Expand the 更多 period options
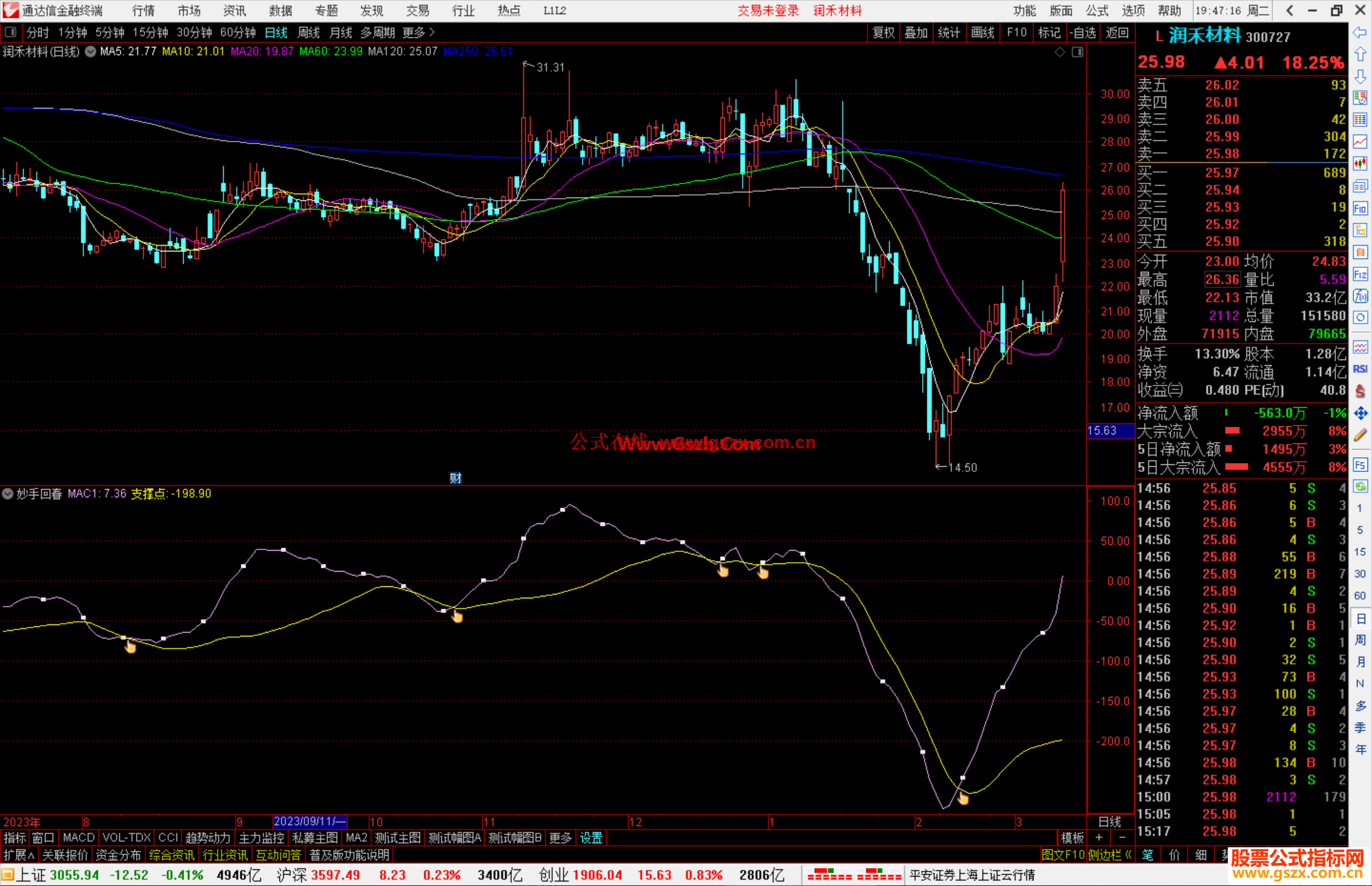 pos(419,32)
